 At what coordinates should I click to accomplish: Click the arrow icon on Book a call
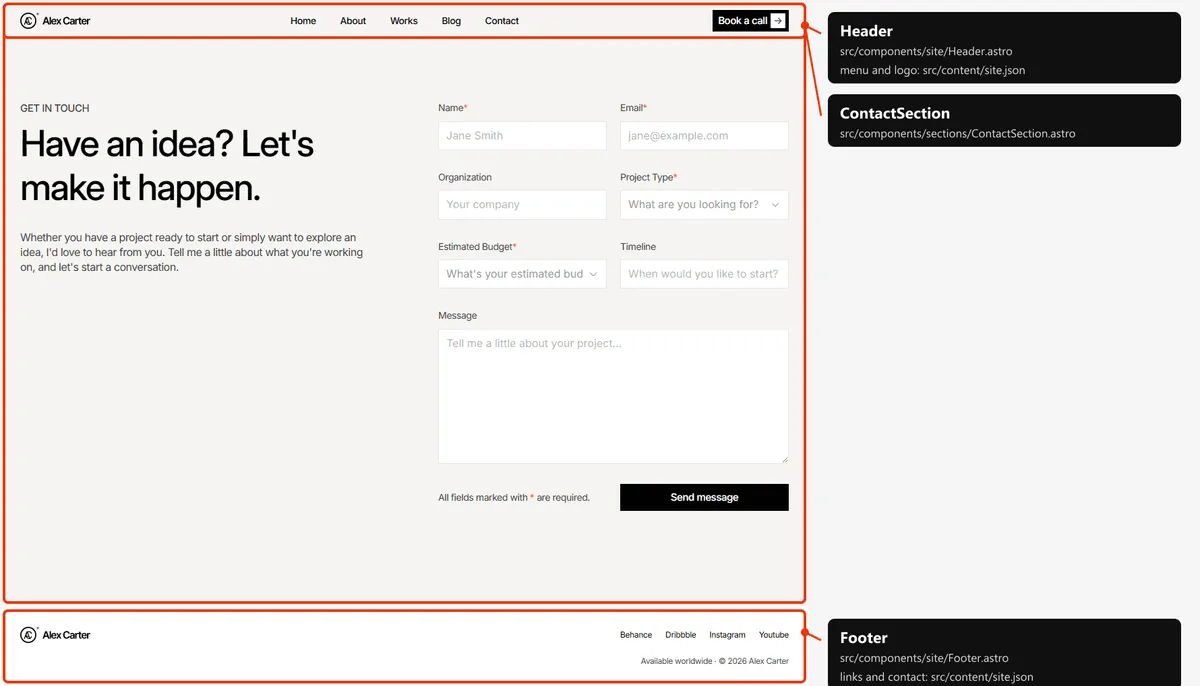pos(778,21)
